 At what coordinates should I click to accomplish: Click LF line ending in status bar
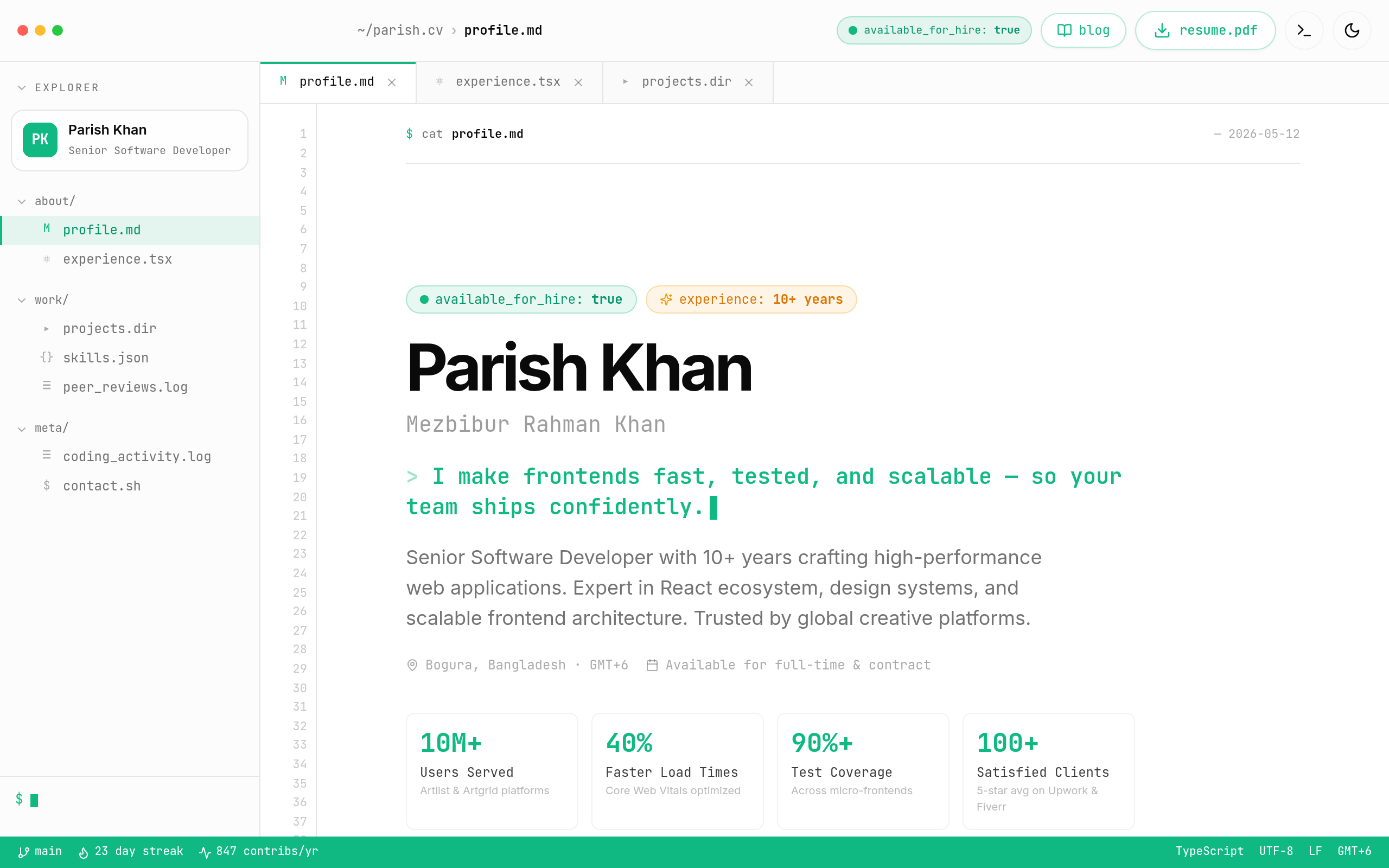(1315, 851)
